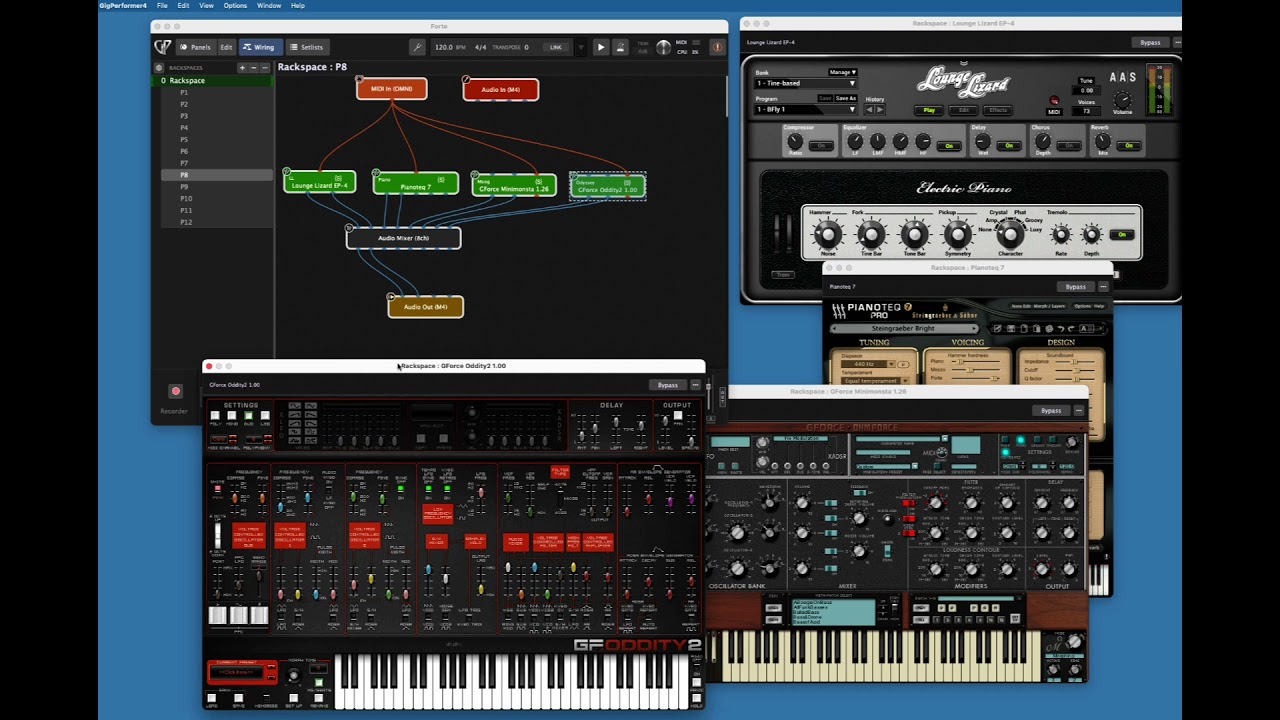This screenshot has width=1280, height=720.
Task: Select the Audio Out (M4) block
Action: 426,307
